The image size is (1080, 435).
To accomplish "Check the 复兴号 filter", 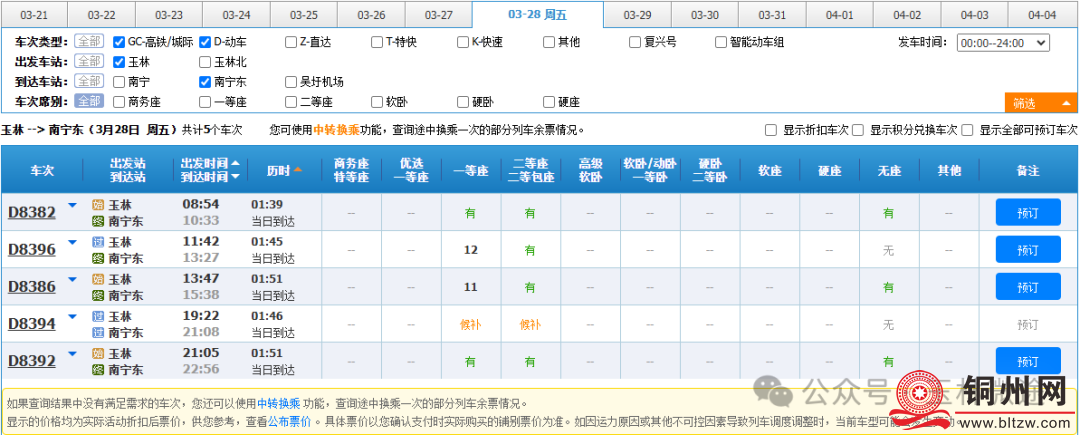I will coord(635,42).
